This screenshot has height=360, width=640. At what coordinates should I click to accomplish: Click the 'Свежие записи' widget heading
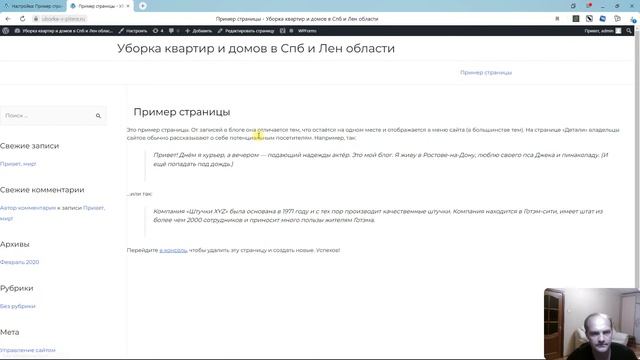coord(29,146)
